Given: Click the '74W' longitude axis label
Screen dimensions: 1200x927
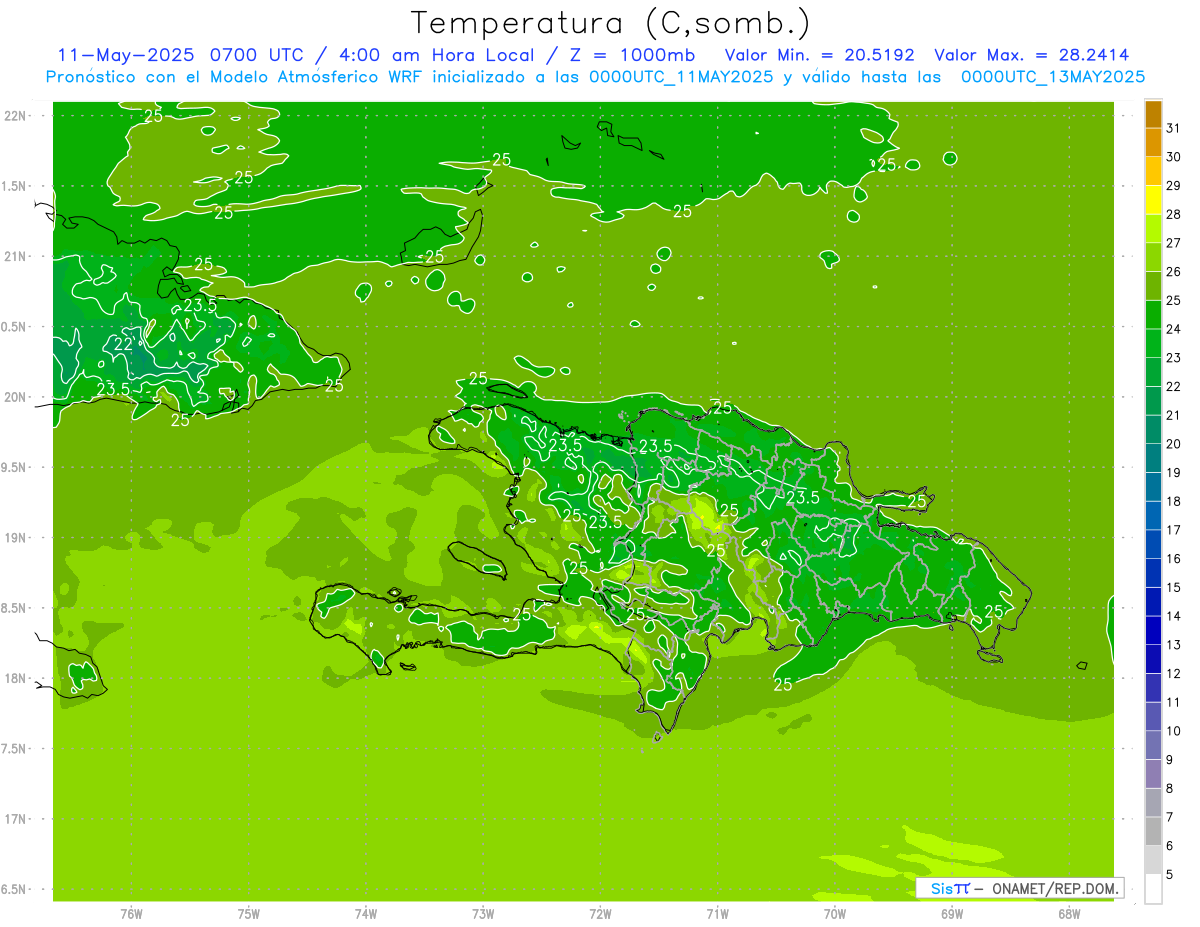Looking at the screenshot, I should (366, 913).
